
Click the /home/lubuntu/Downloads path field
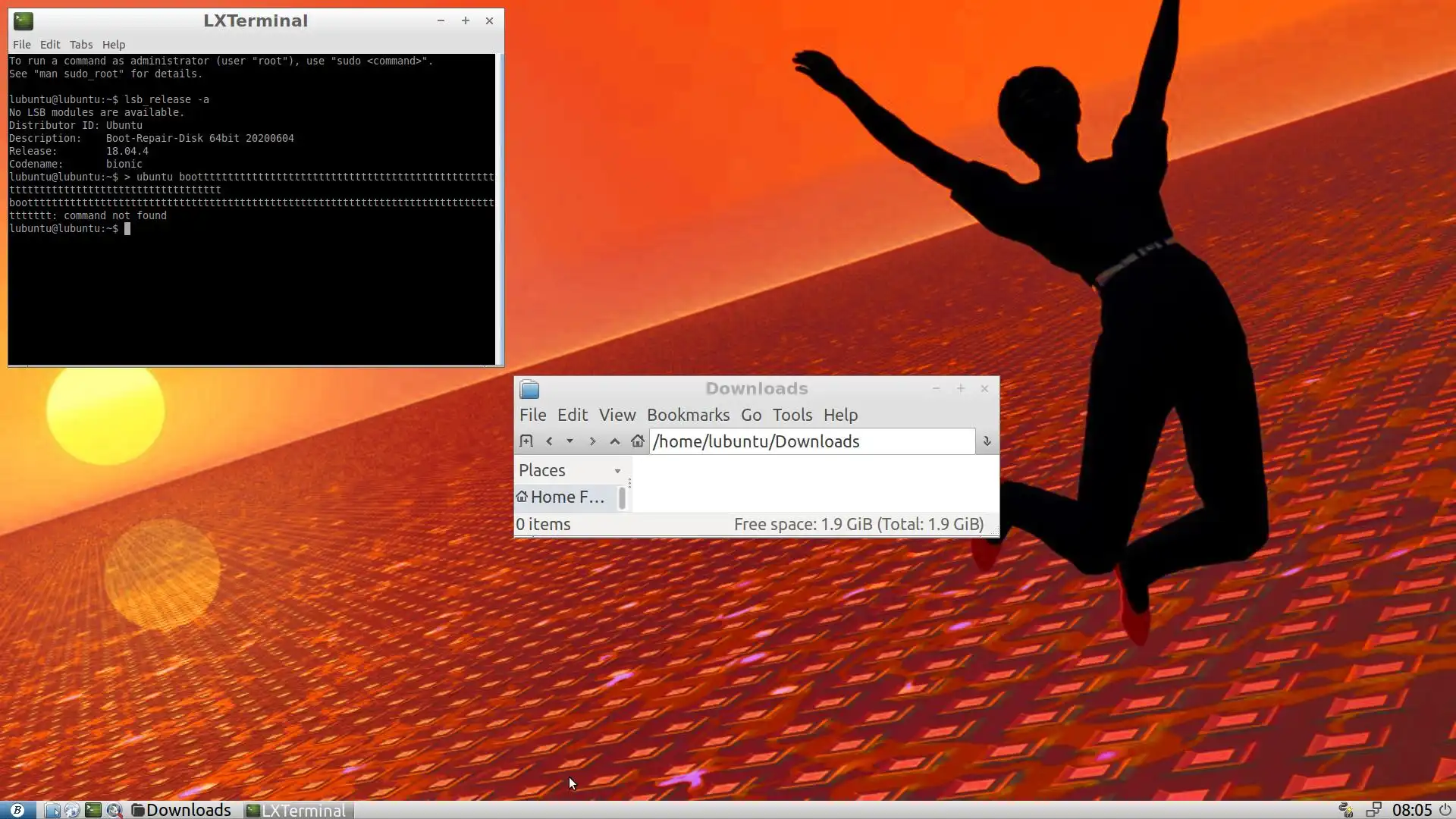click(x=811, y=441)
